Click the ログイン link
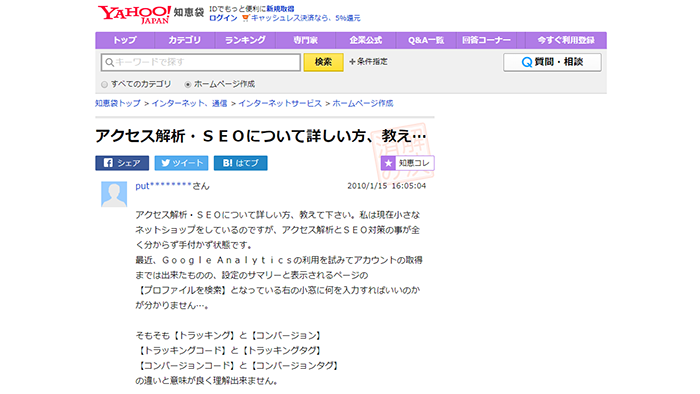The image size is (700, 394). click(x=223, y=18)
